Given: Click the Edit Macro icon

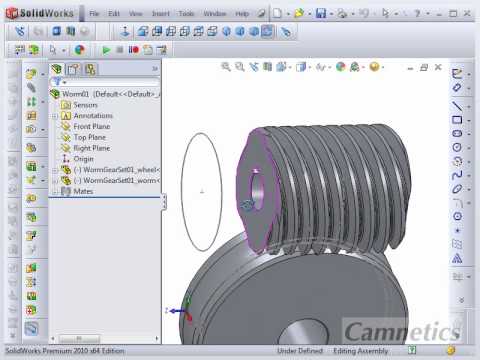Looking at the screenshot, I should click(162, 50).
